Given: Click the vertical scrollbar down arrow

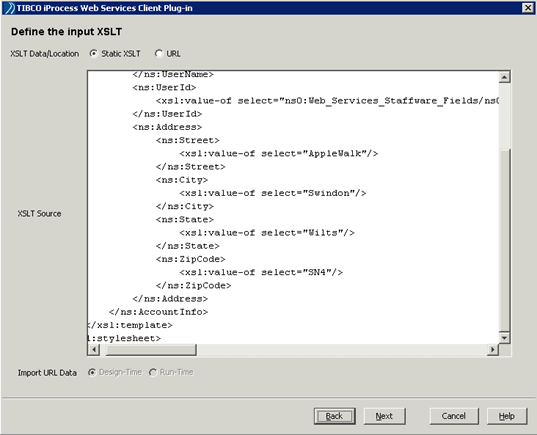Looking at the screenshot, I should (x=504, y=338).
